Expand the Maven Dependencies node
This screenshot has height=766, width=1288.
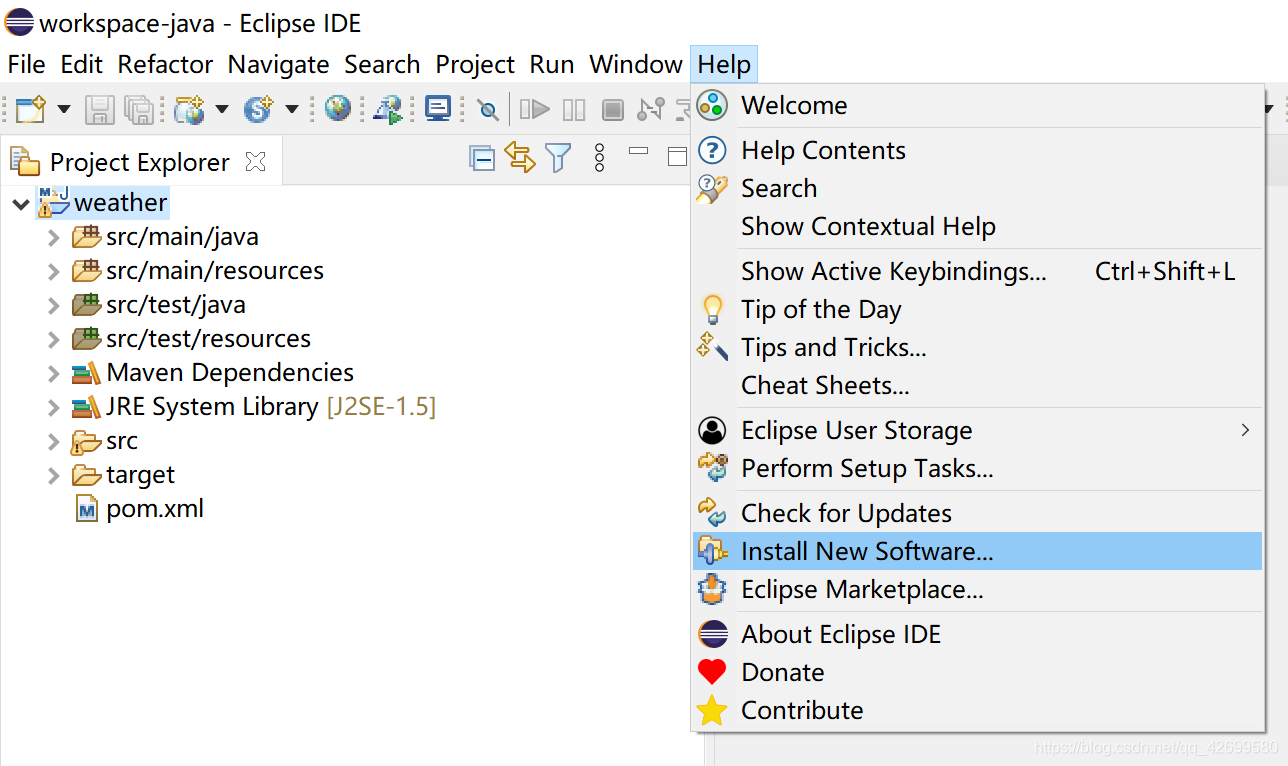(x=54, y=374)
